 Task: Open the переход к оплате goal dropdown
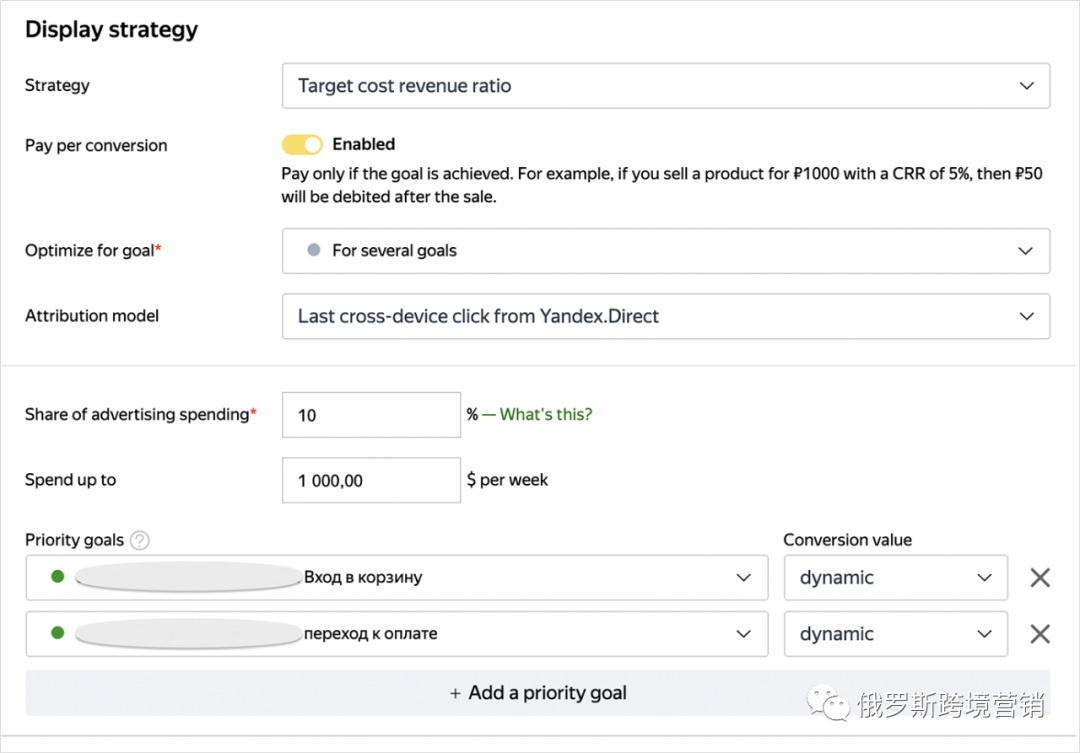click(x=397, y=634)
